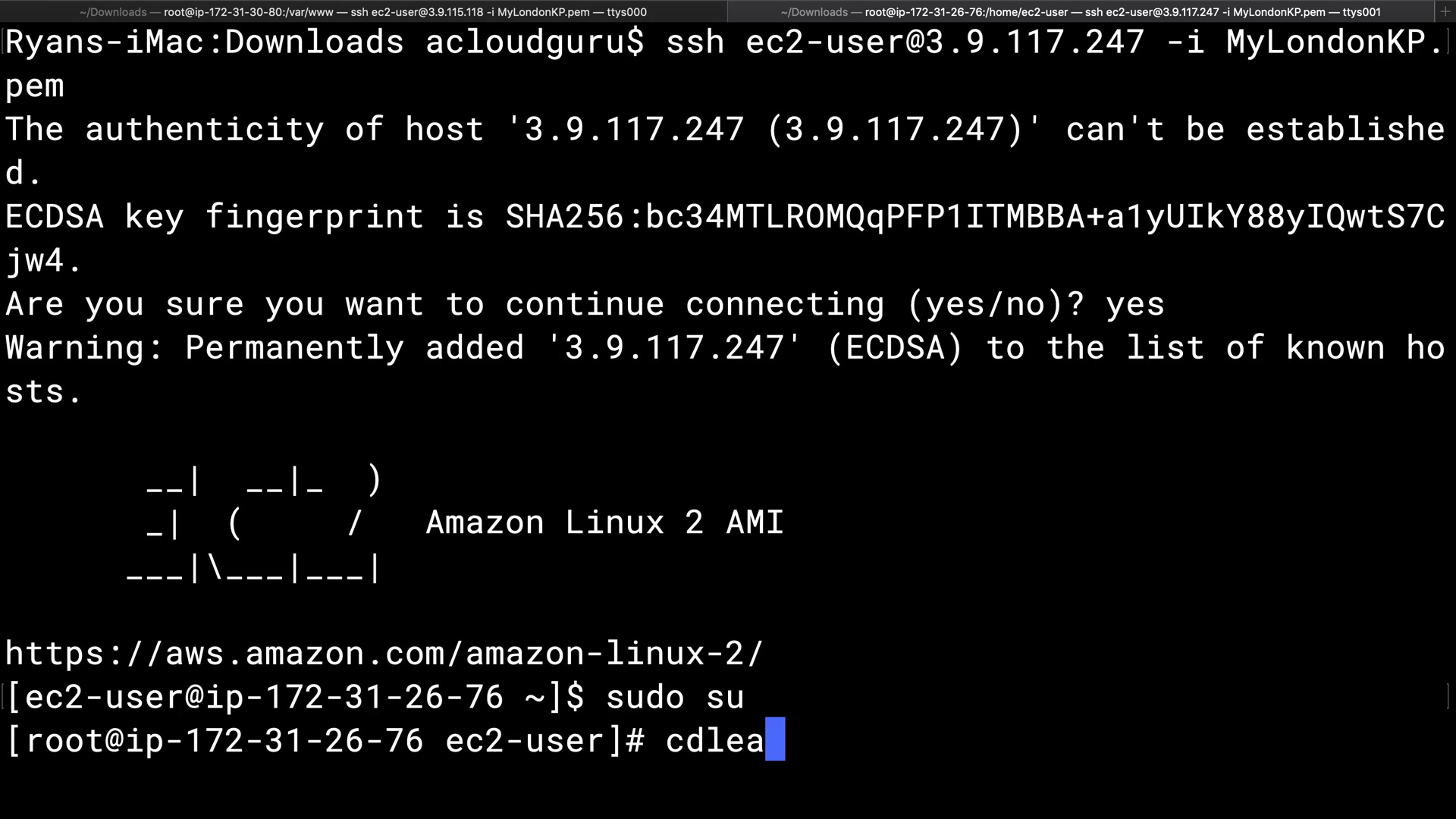Click the typed 'yes' response
Image resolution: width=1456 pixels, height=819 pixels.
(x=1134, y=305)
